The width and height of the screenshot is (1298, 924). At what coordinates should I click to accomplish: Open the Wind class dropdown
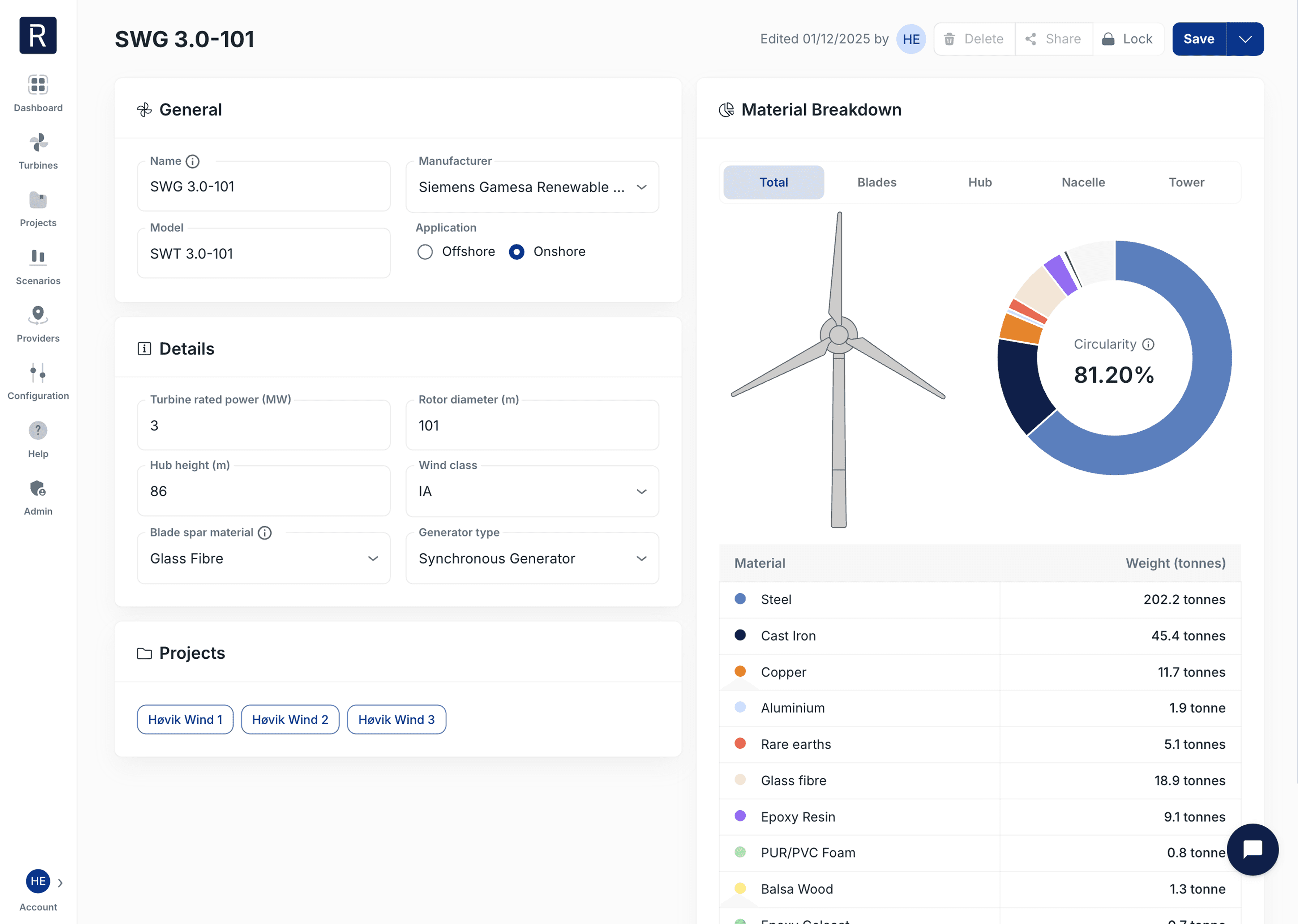[x=642, y=492]
